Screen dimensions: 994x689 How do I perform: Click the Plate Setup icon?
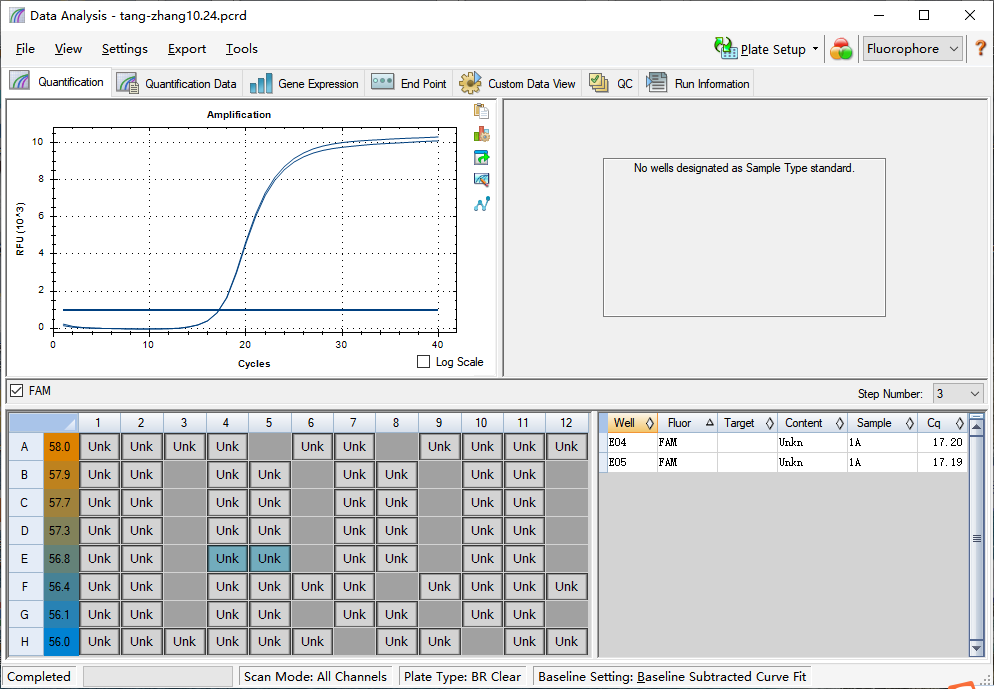point(726,48)
